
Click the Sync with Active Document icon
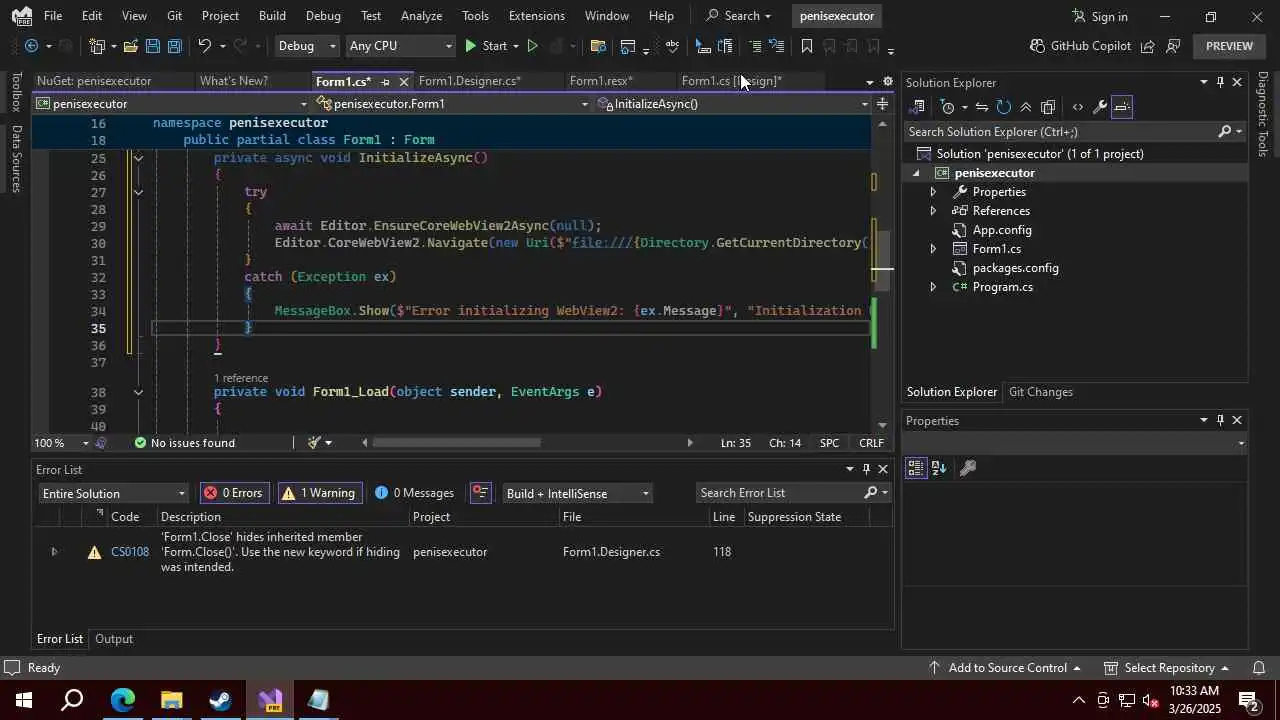coord(982,107)
